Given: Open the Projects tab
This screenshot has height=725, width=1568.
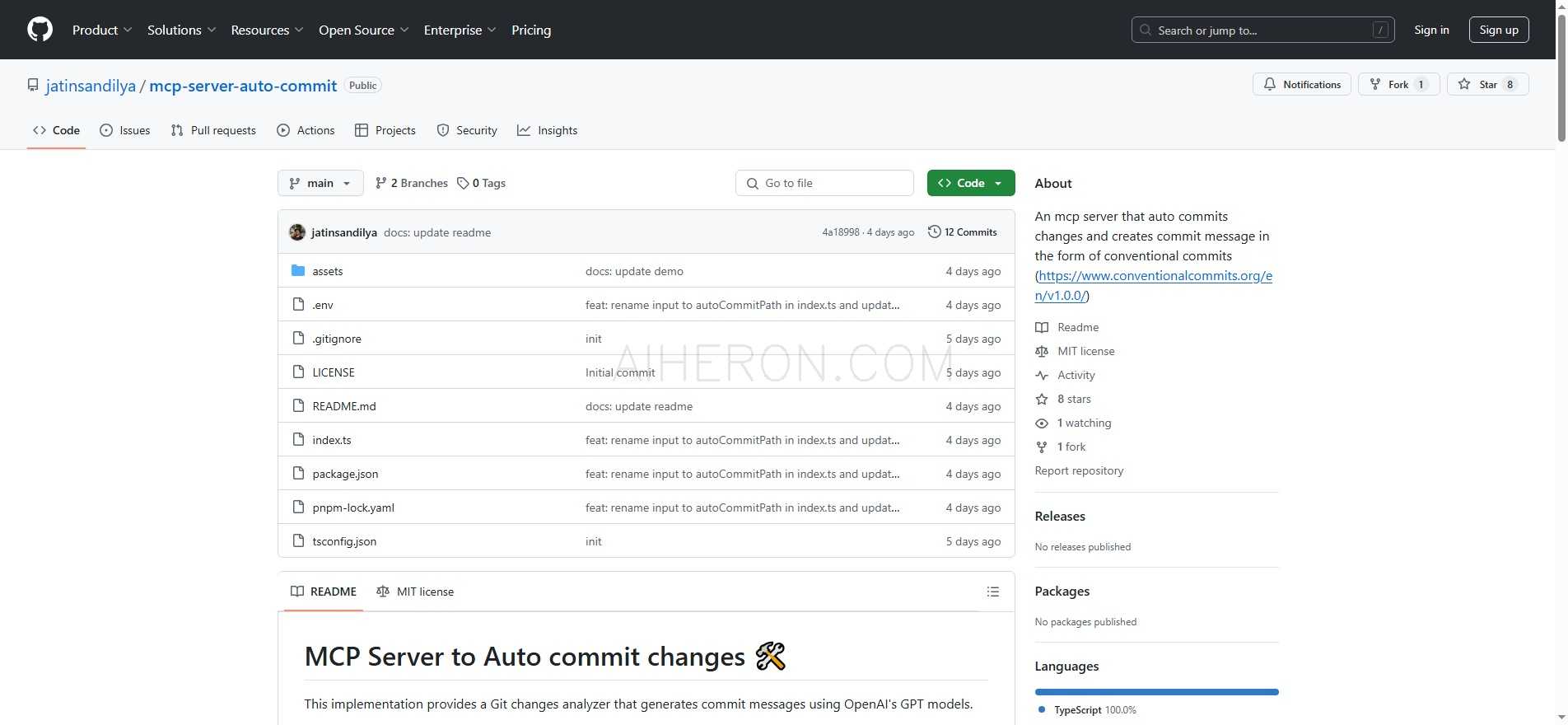Looking at the screenshot, I should point(385,130).
